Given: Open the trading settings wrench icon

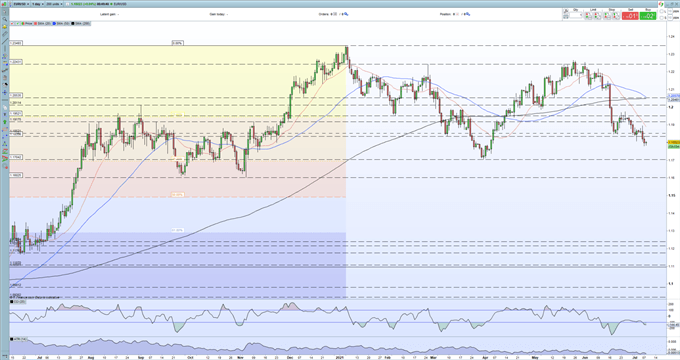Looking at the screenshot, I should (566, 11).
